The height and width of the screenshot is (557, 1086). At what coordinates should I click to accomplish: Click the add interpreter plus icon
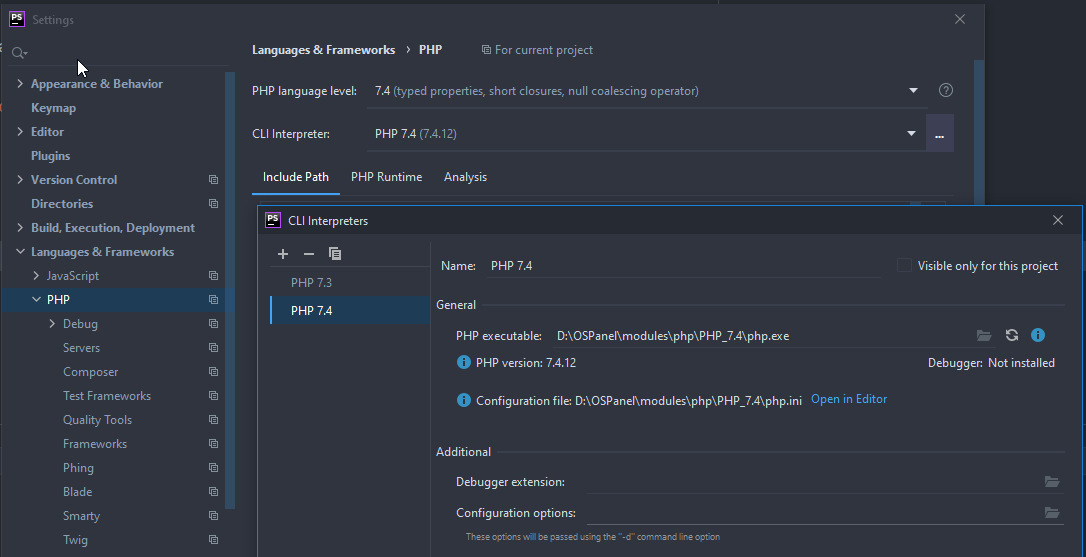tap(283, 254)
